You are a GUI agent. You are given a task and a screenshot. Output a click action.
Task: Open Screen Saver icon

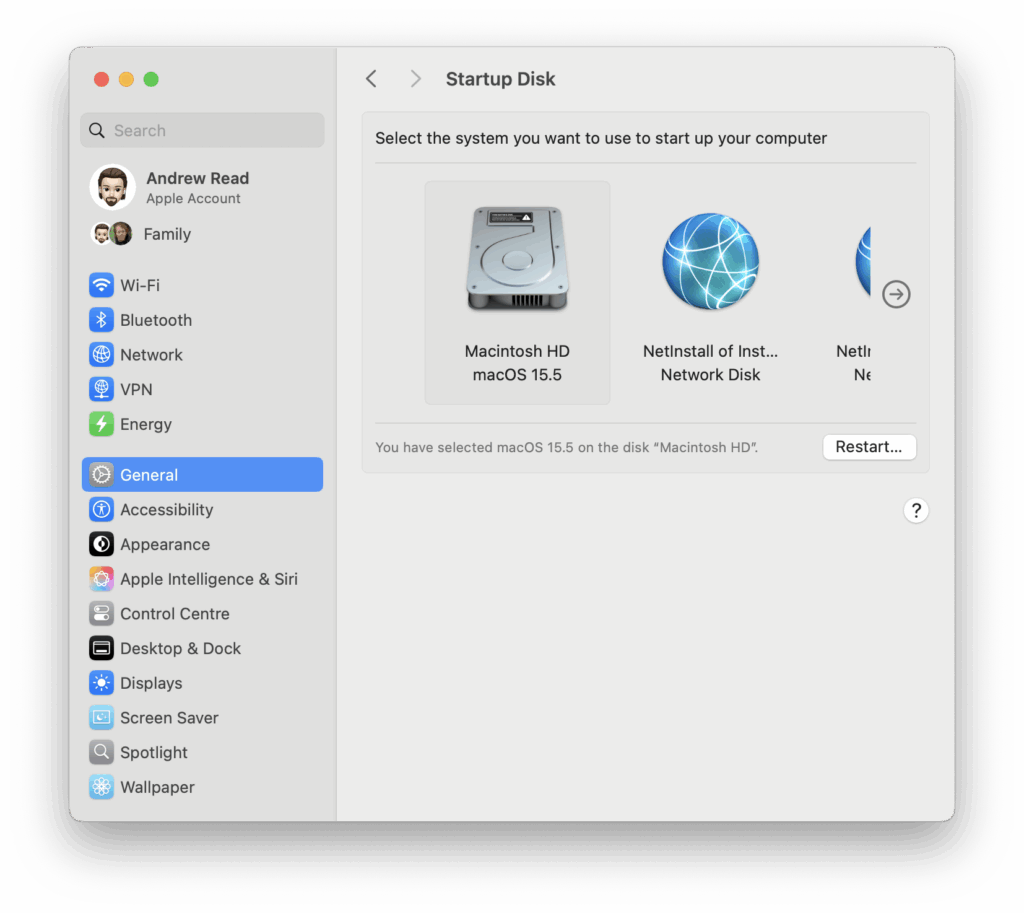click(101, 717)
